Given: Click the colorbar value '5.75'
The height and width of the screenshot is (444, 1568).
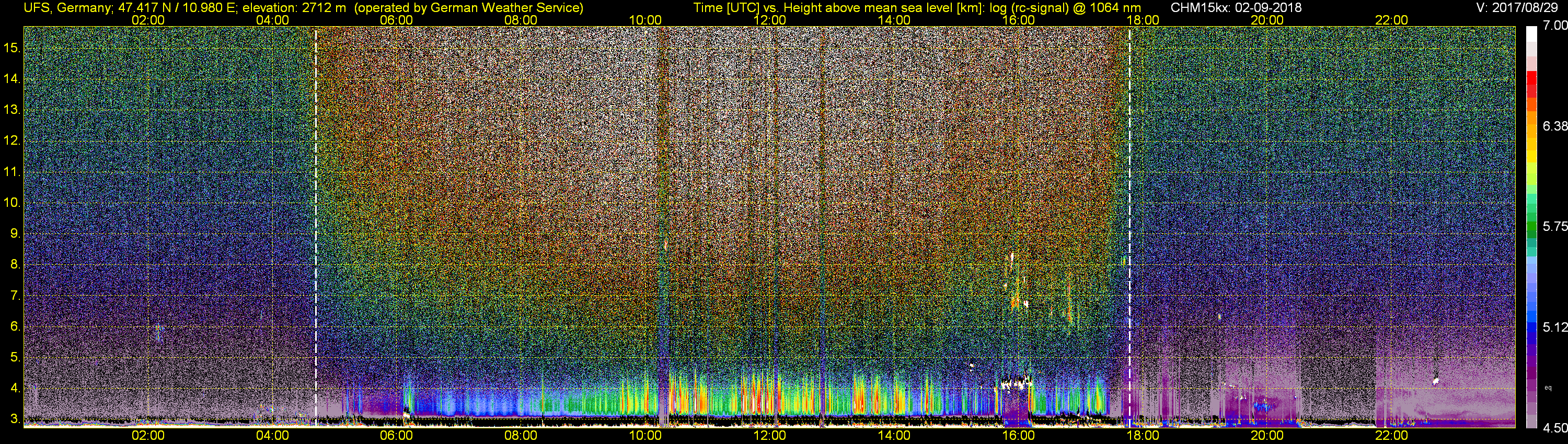Looking at the screenshot, I should (x=1555, y=226).
